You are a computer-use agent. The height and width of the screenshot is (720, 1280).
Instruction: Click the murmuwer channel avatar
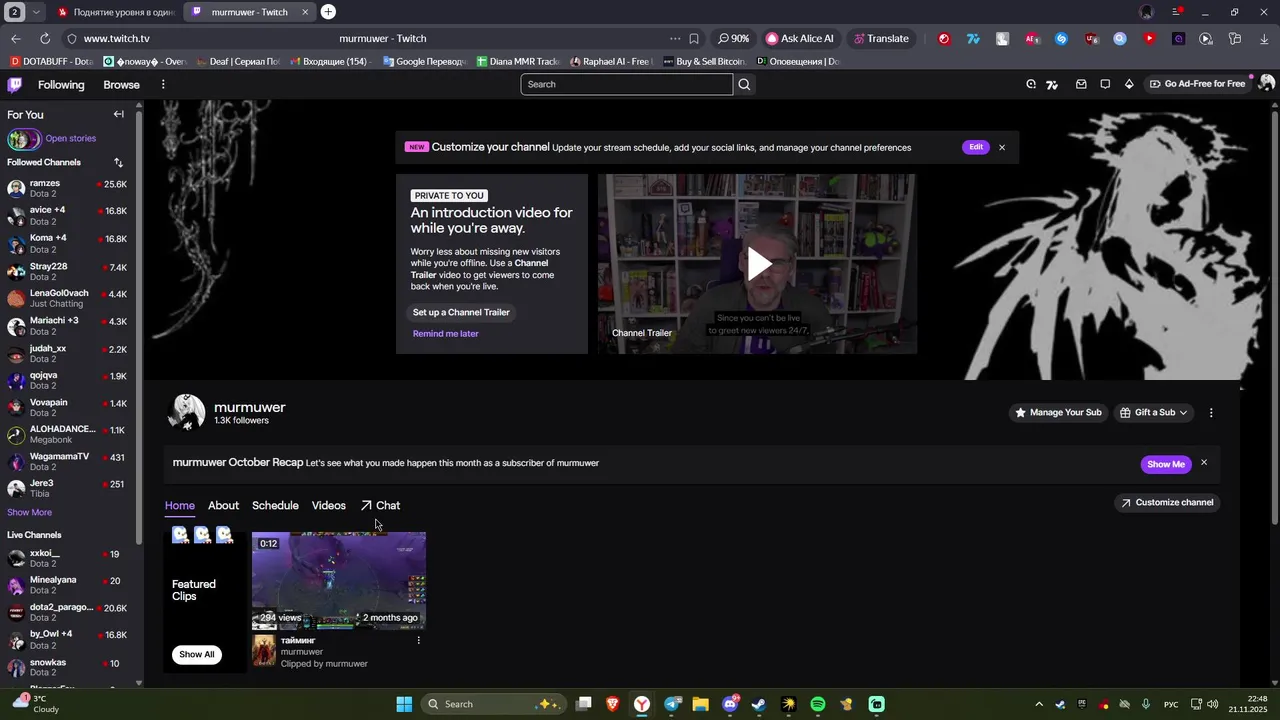pos(186,412)
